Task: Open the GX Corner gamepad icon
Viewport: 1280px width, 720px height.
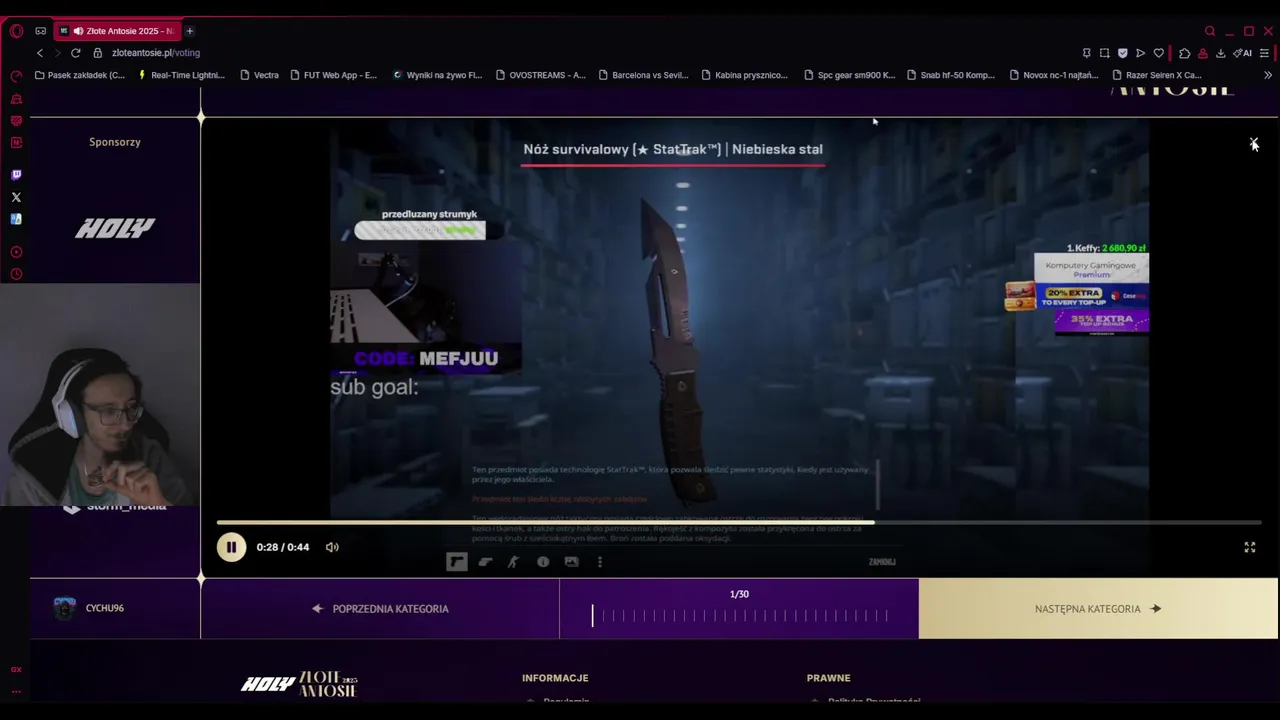Action: [40, 31]
